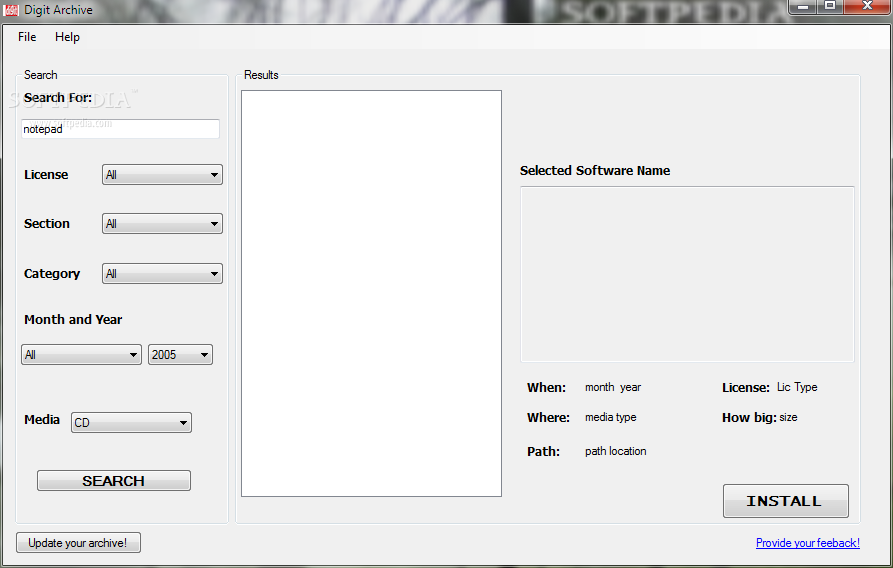Click the 'size' value text

(788, 418)
